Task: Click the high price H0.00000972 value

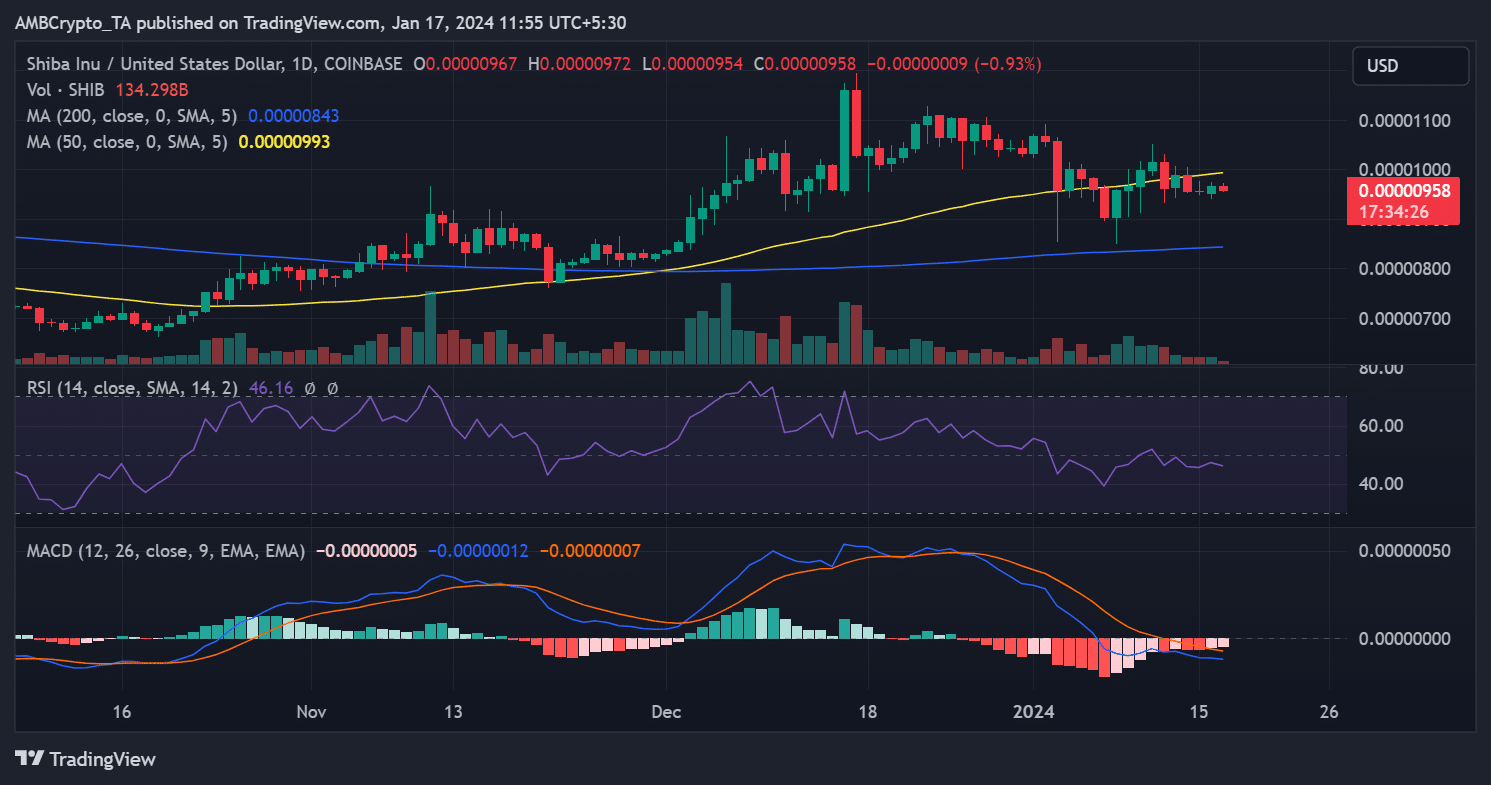Action: pos(579,63)
